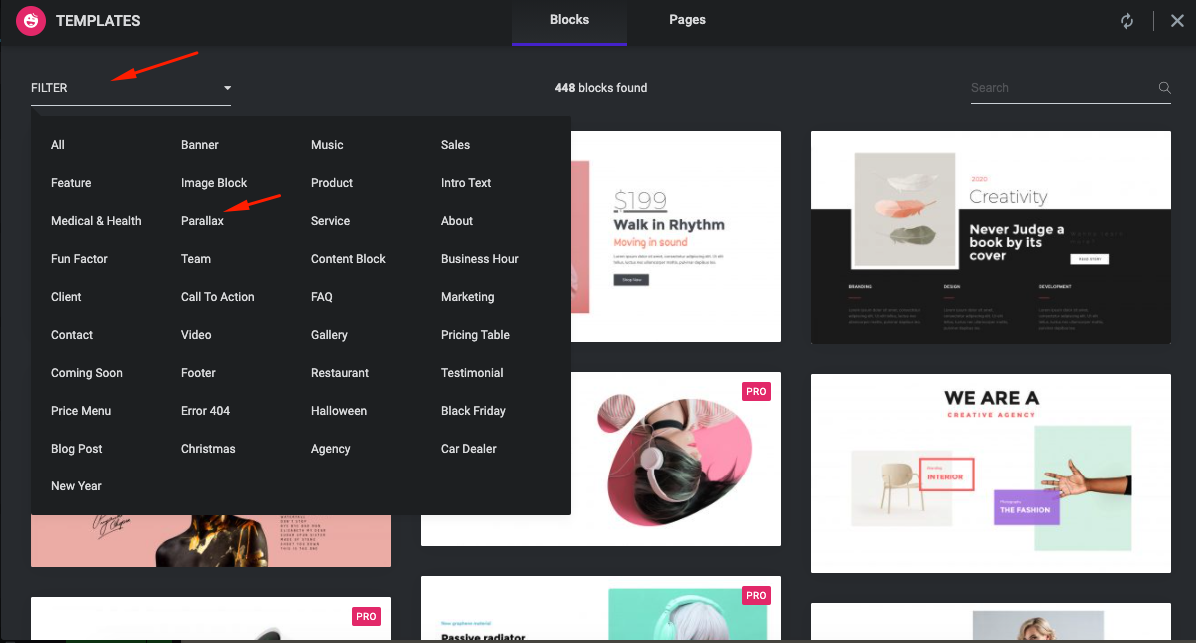Select the Testimonial category
This screenshot has width=1196, height=643.
[472, 373]
